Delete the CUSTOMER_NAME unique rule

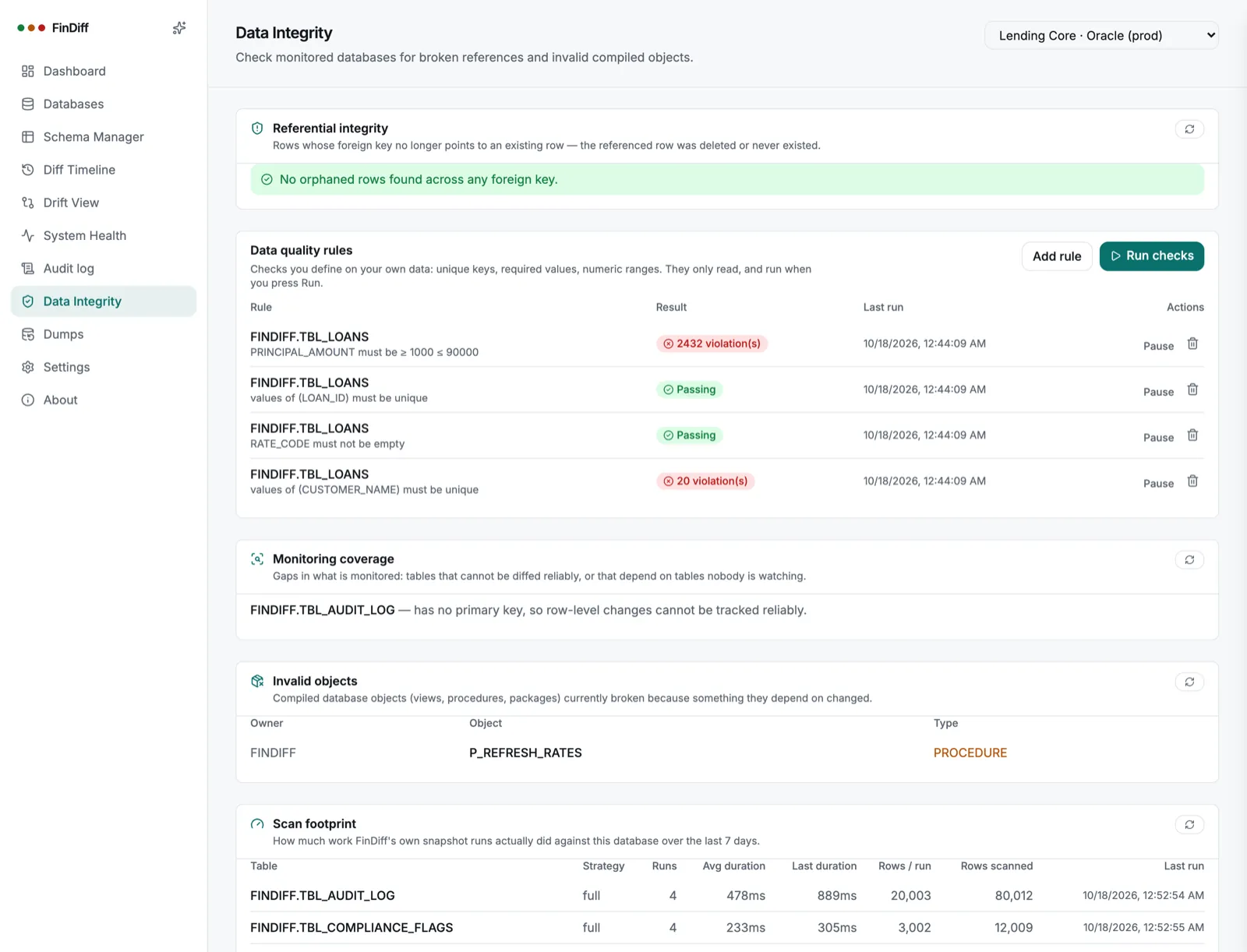tap(1192, 481)
